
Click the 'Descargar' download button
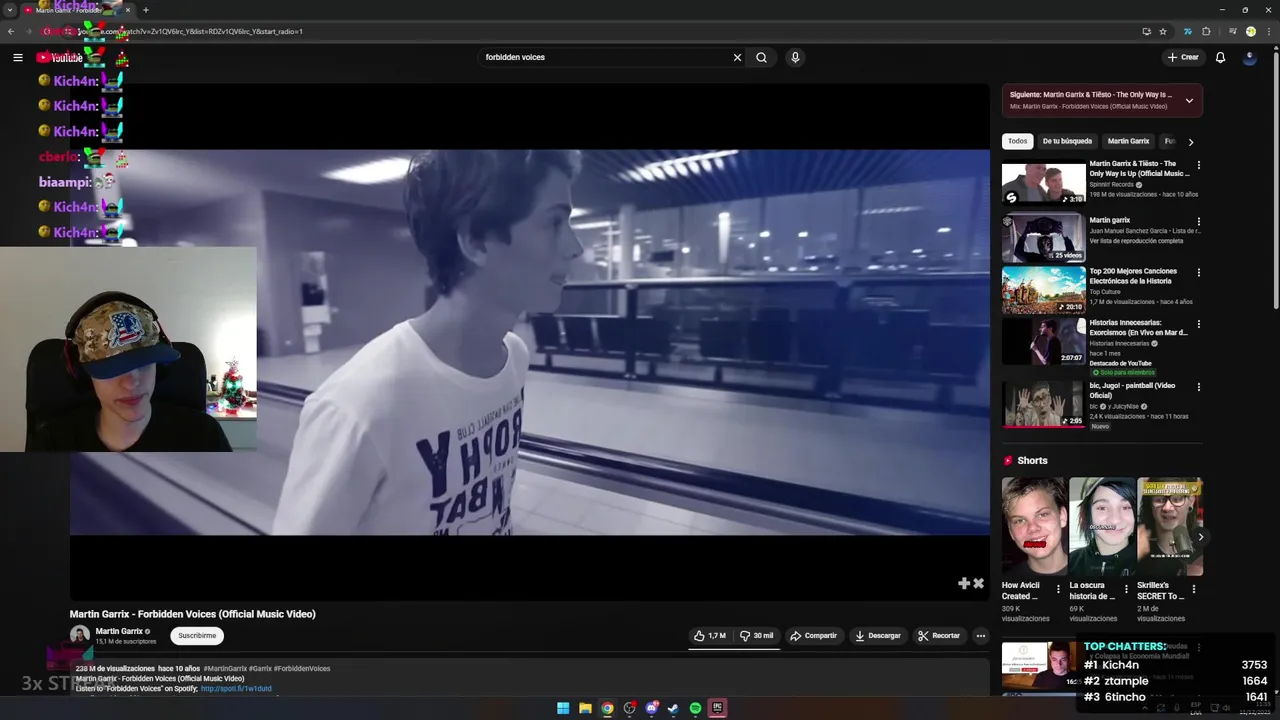(877, 636)
